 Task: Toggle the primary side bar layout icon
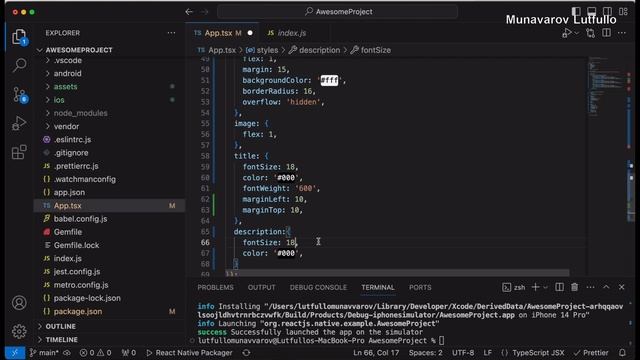[x=576, y=11]
